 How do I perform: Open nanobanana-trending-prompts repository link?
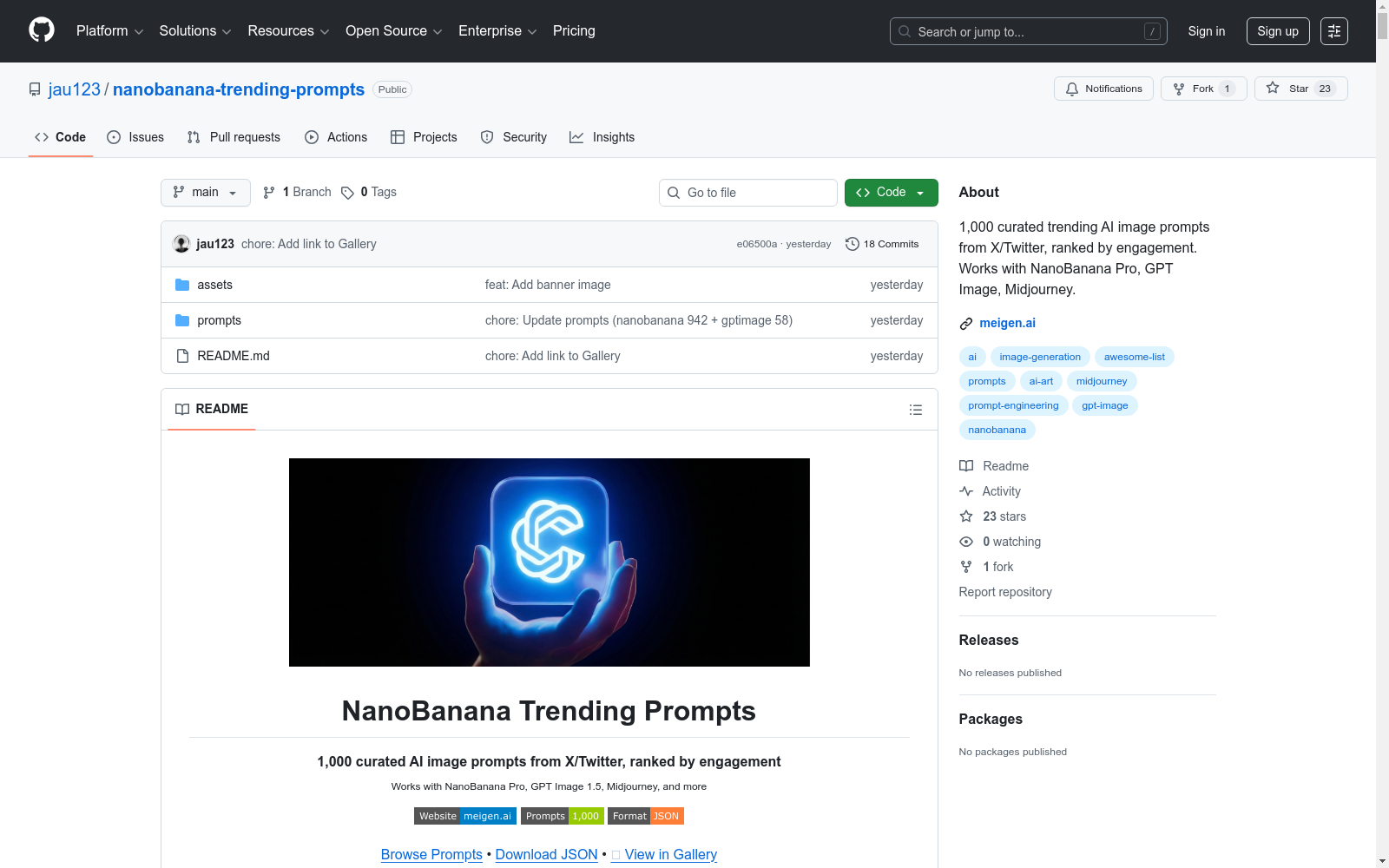pos(239,89)
